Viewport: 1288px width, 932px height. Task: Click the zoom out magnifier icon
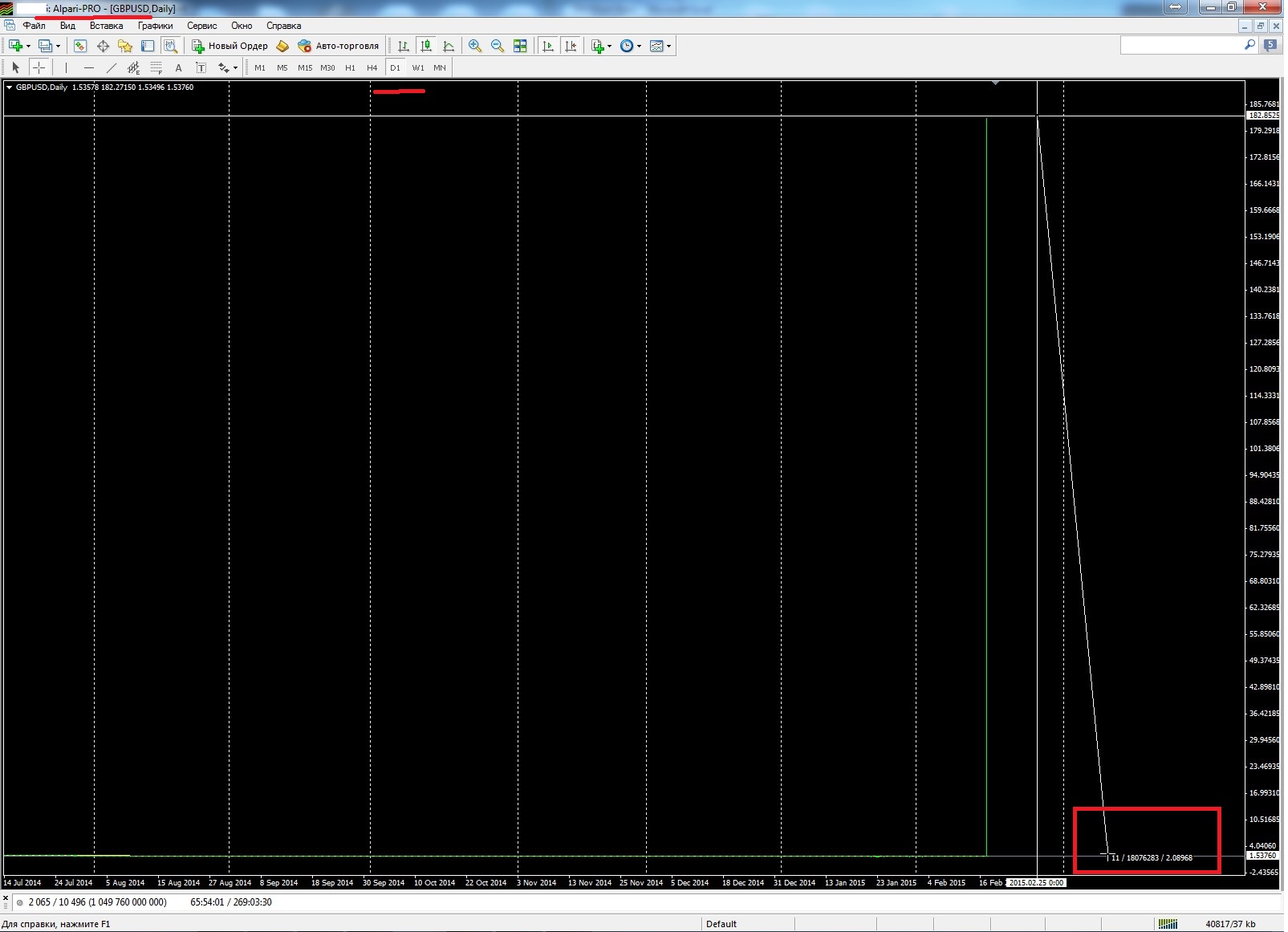[x=498, y=46]
